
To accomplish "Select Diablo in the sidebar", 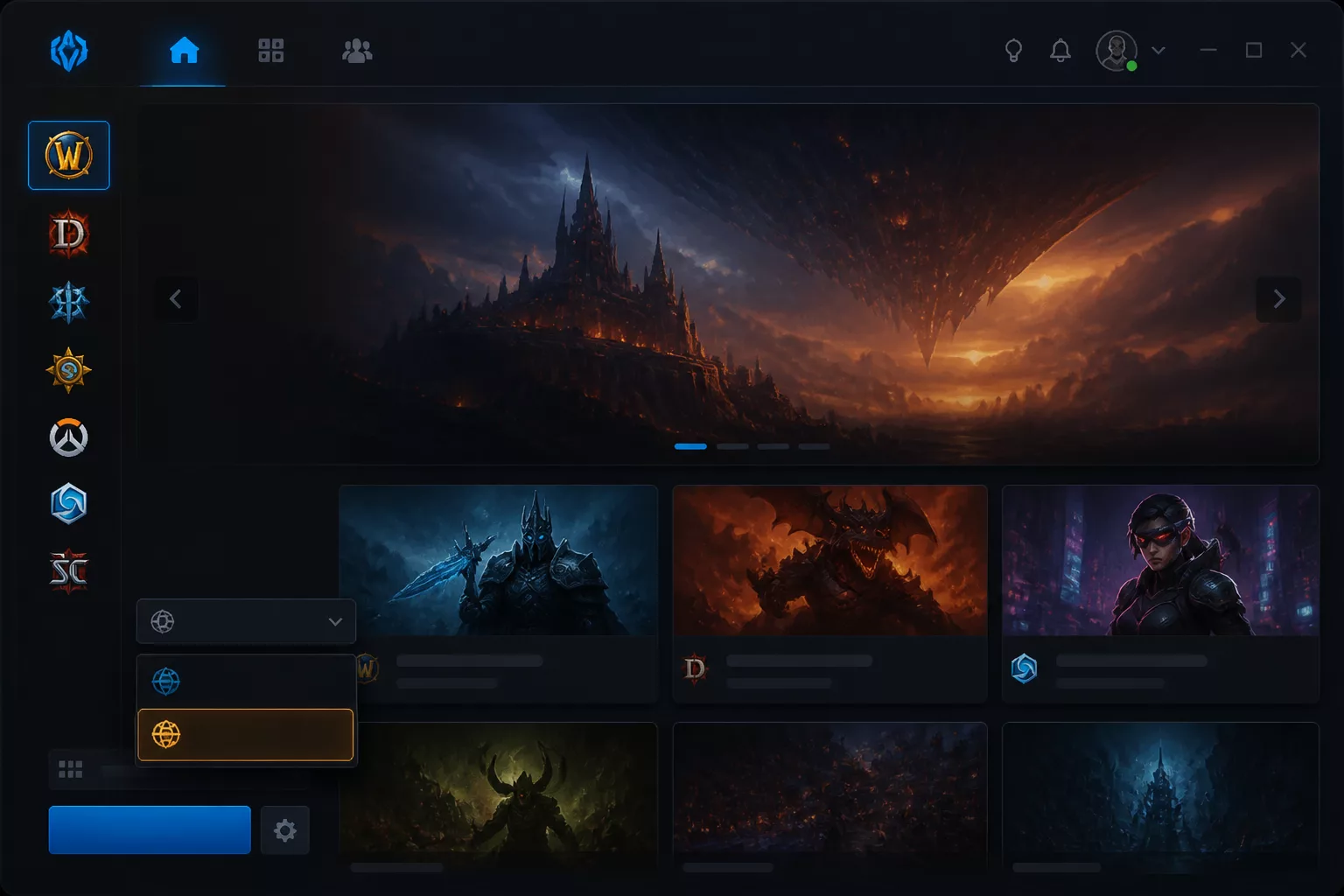I will point(69,234).
